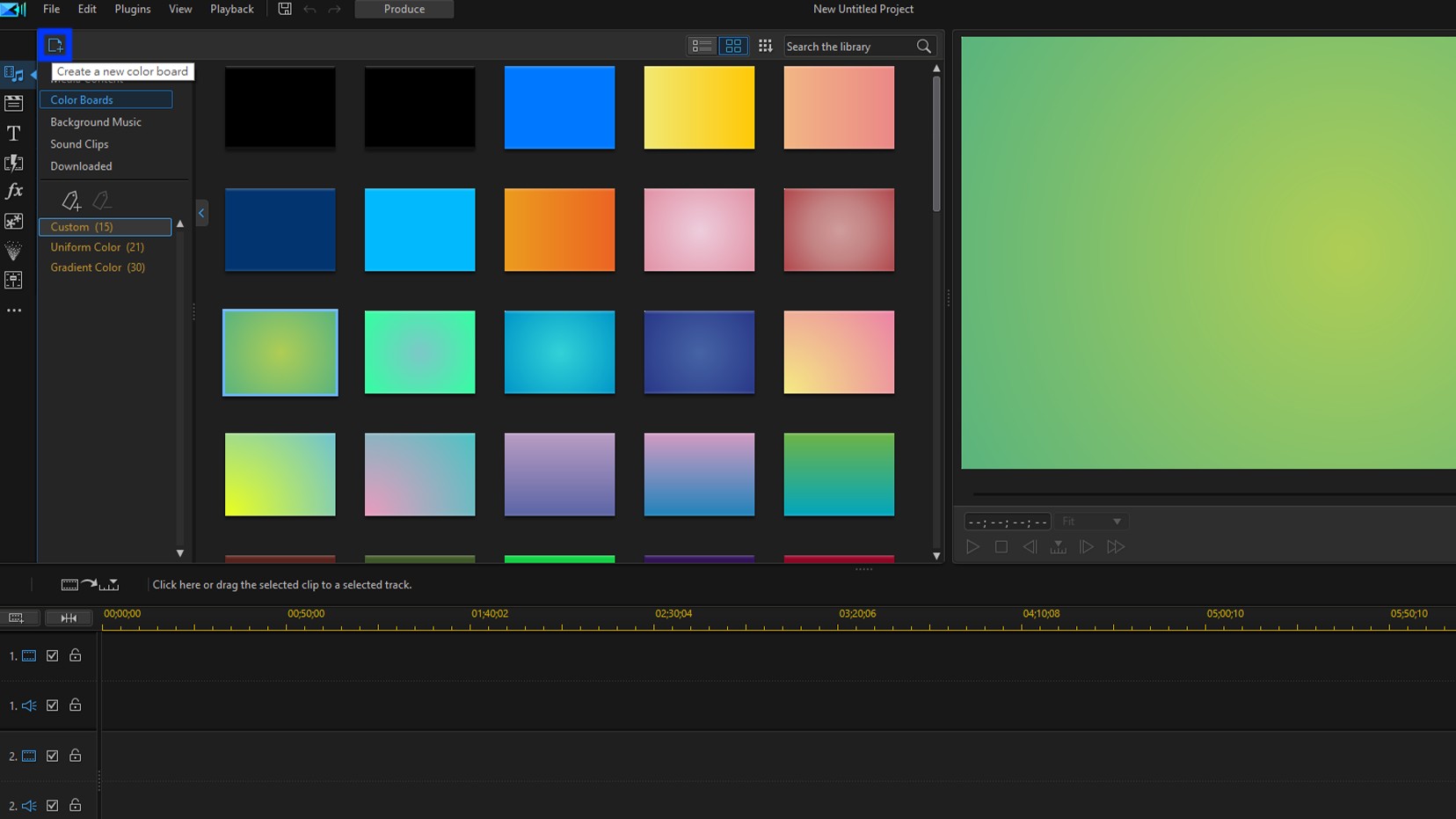Open the Title Room (T) icon
Image resolution: width=1456 pixels, height=819 pixels.
pos(14,133)
